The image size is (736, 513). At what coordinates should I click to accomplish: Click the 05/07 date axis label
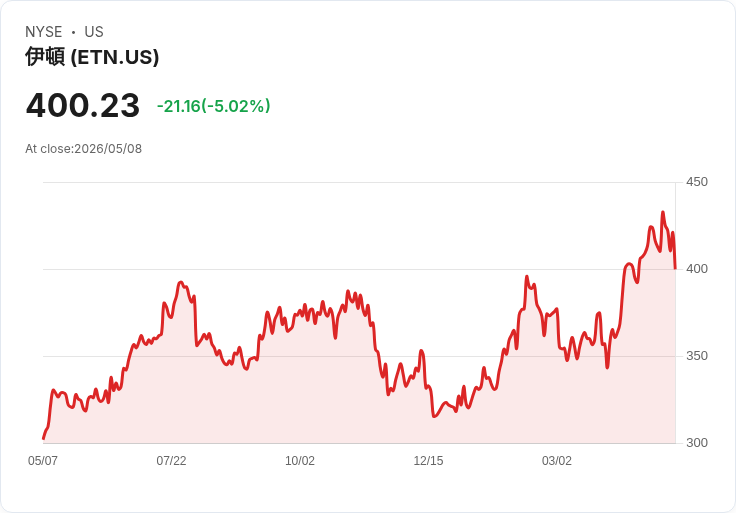tap(43, 460)
